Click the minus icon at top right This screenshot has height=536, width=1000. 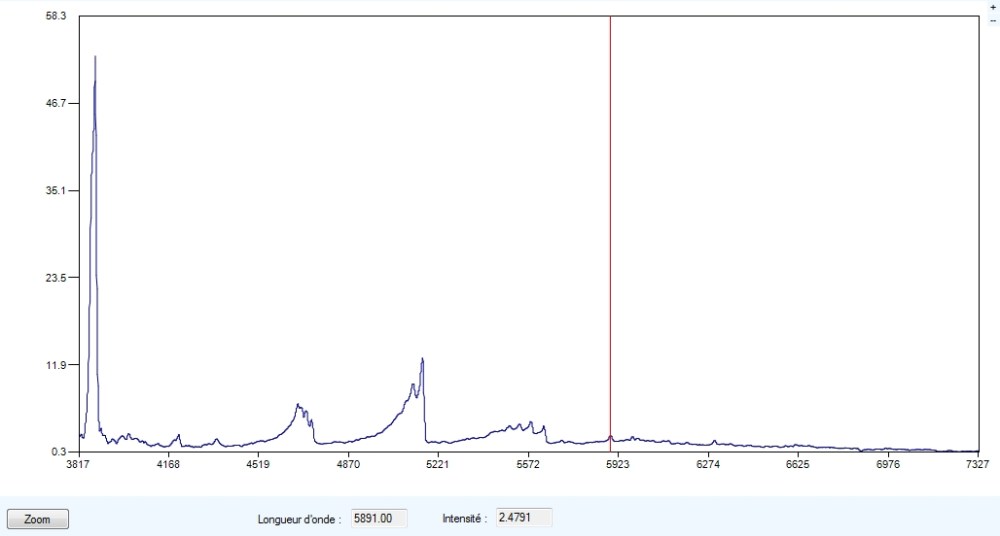992,20
